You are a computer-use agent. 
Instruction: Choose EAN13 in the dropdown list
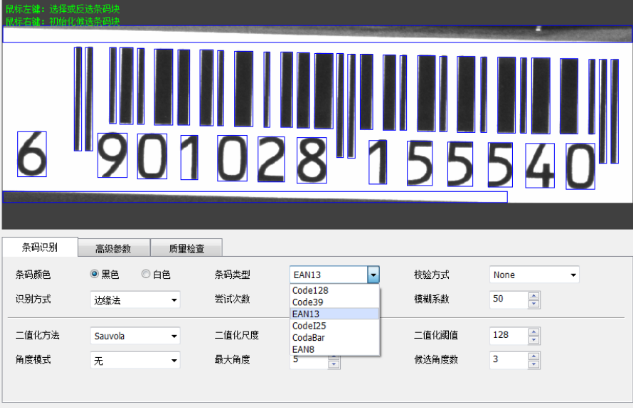click(335, 314)
